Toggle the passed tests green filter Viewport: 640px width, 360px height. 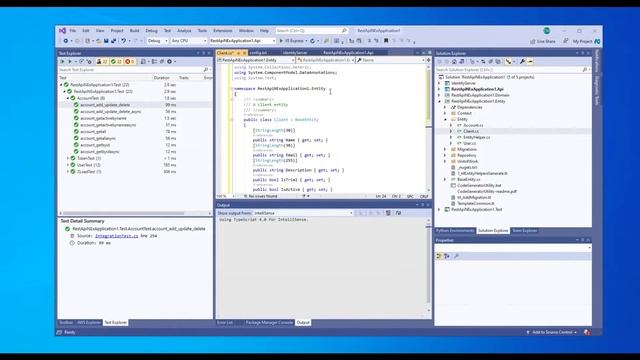coord(116,62)
